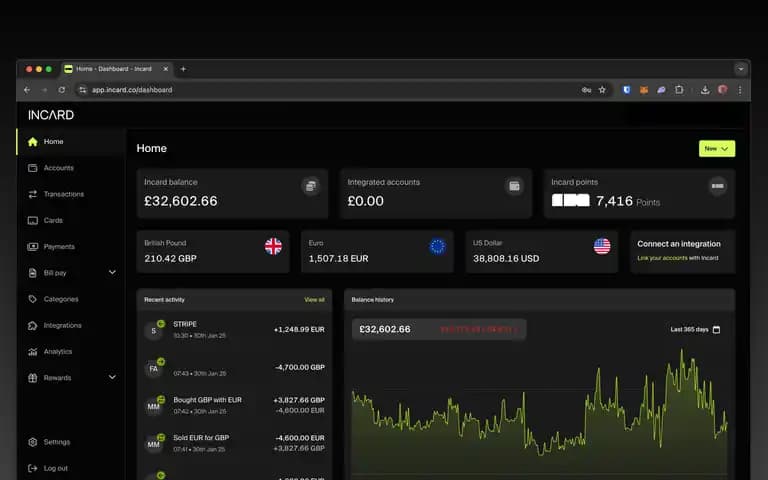Open the Last 365 days date selector
The image size is (768, 480).
[x=695, y=330]
